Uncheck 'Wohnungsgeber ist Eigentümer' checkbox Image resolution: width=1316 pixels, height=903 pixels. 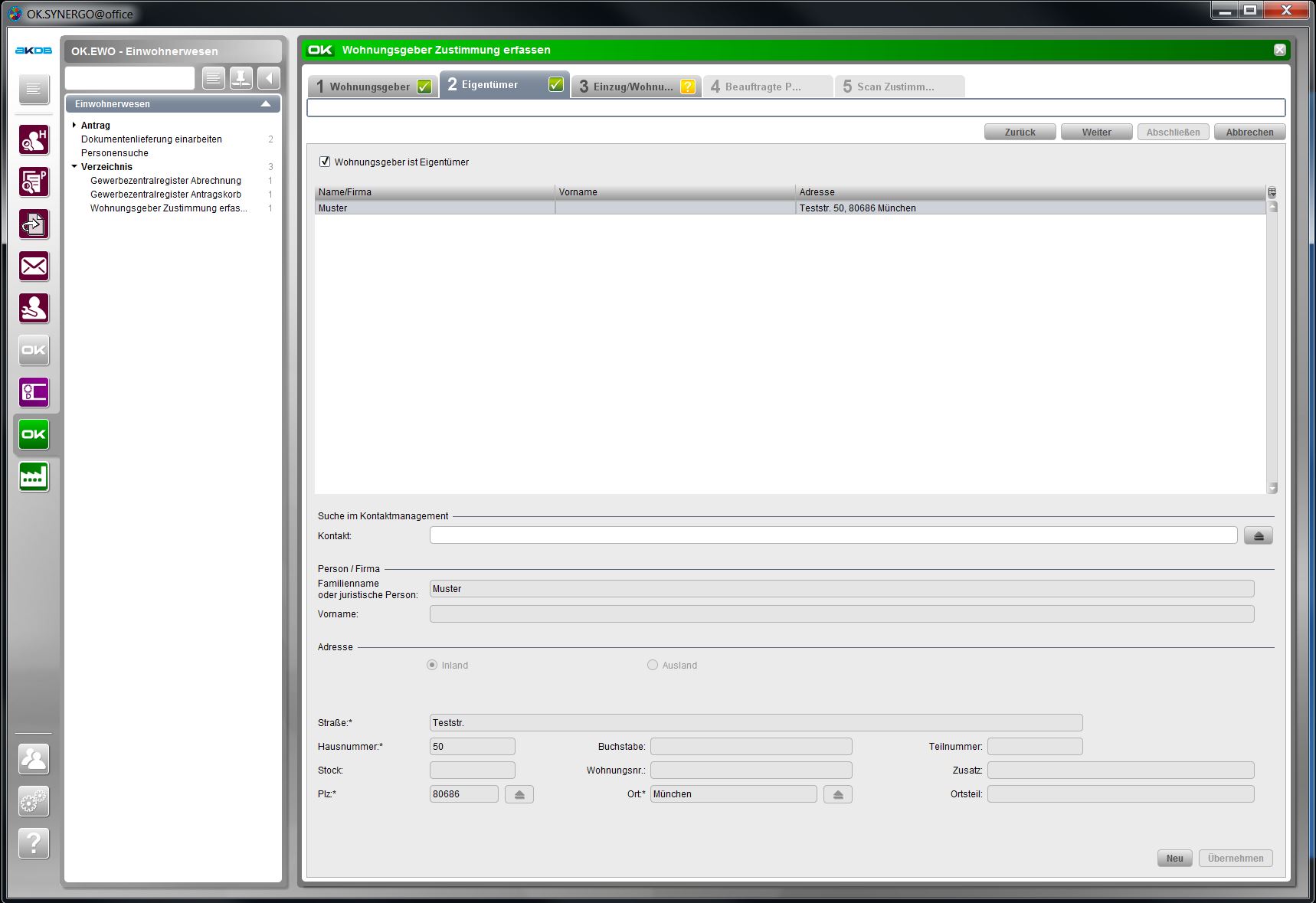(x=325, y=162)
